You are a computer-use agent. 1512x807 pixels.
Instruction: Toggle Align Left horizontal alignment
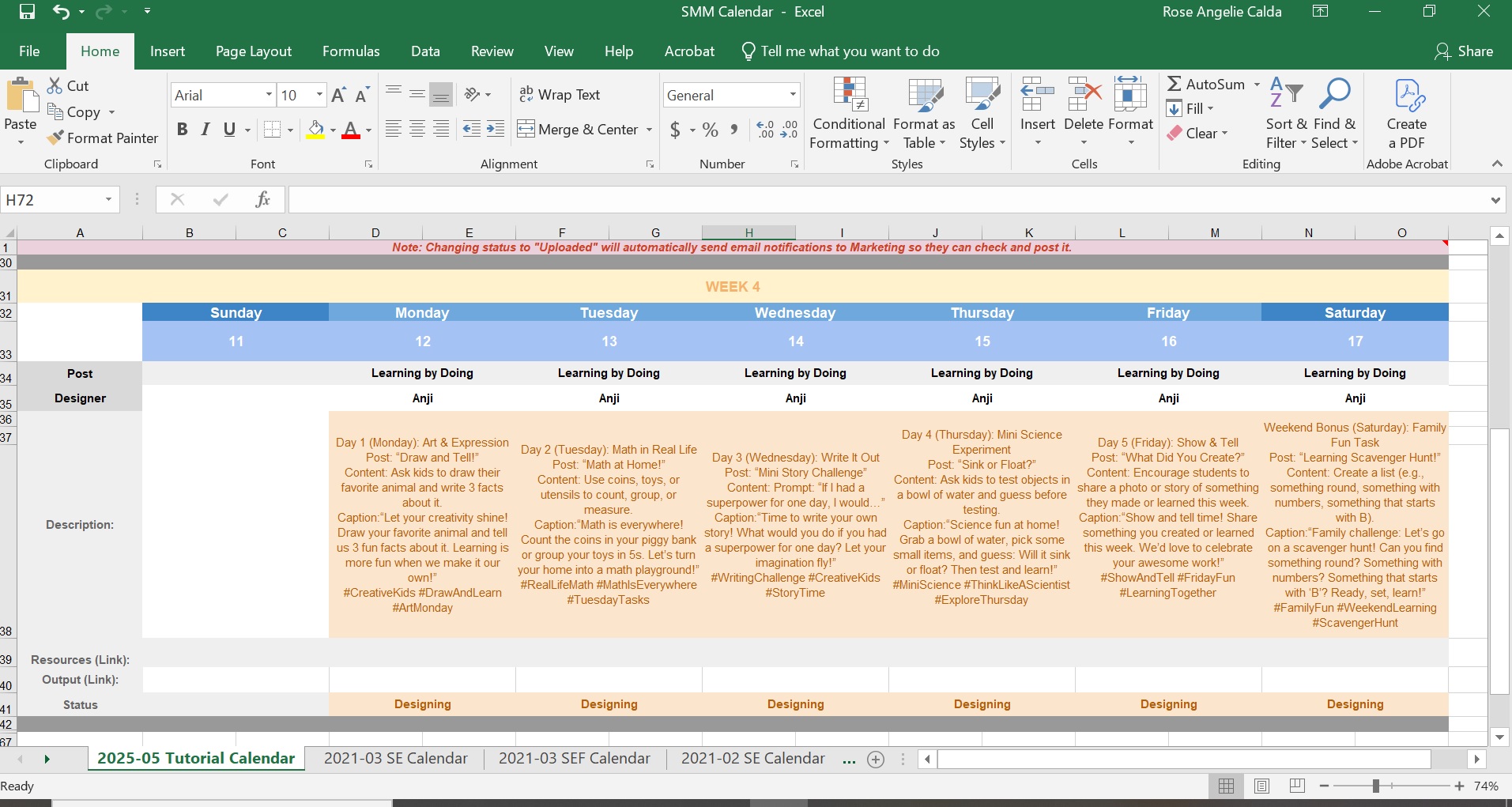(x=394, y=129)
